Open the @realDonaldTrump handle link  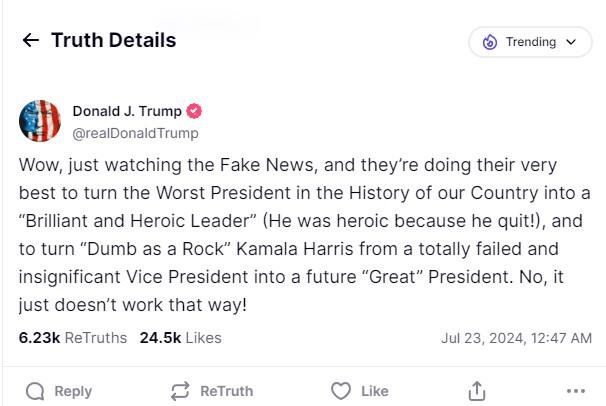135,133
